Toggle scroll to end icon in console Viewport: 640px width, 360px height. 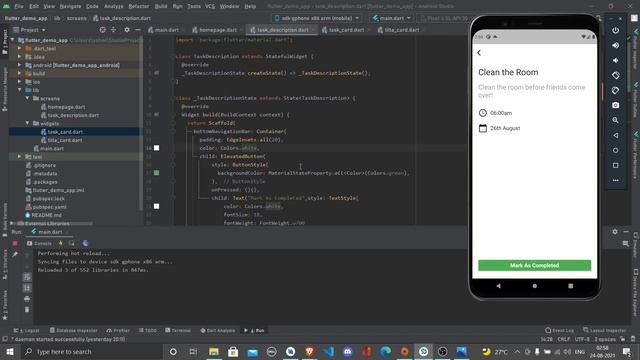pyautogui.click(x=27, y=288)
